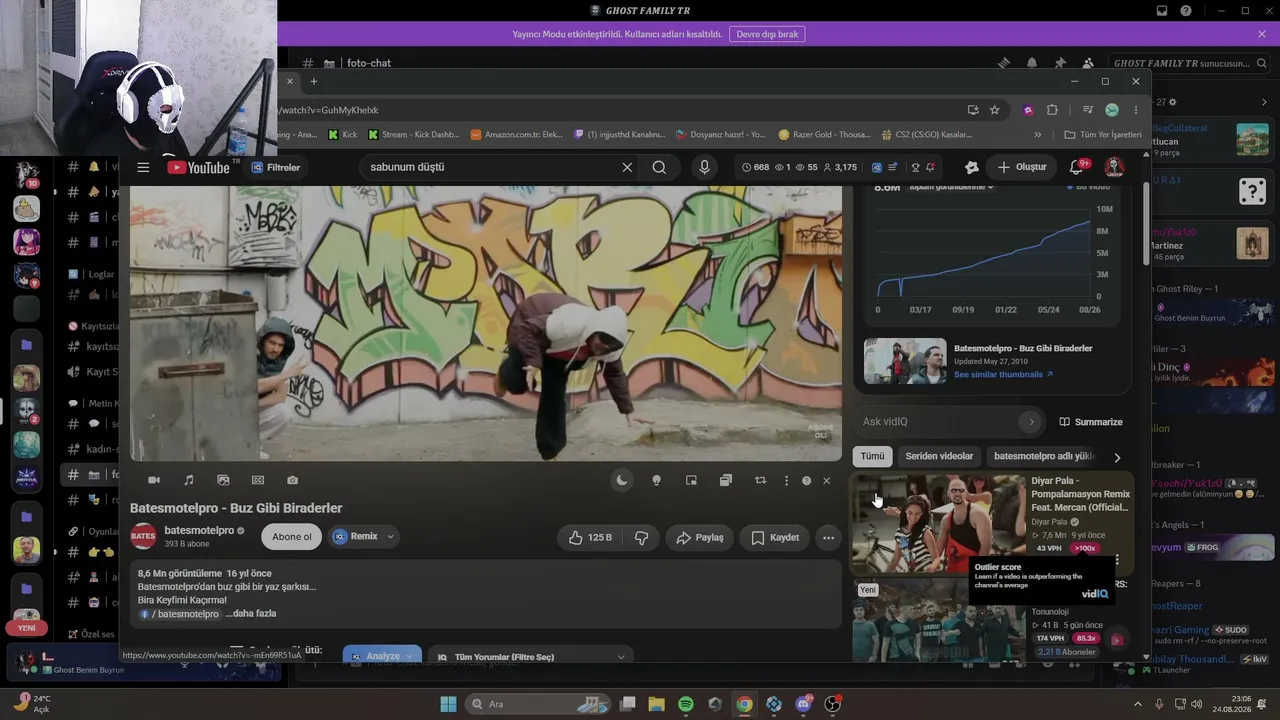Submit the Ask vidIQ arrow button

[1032, 422]
